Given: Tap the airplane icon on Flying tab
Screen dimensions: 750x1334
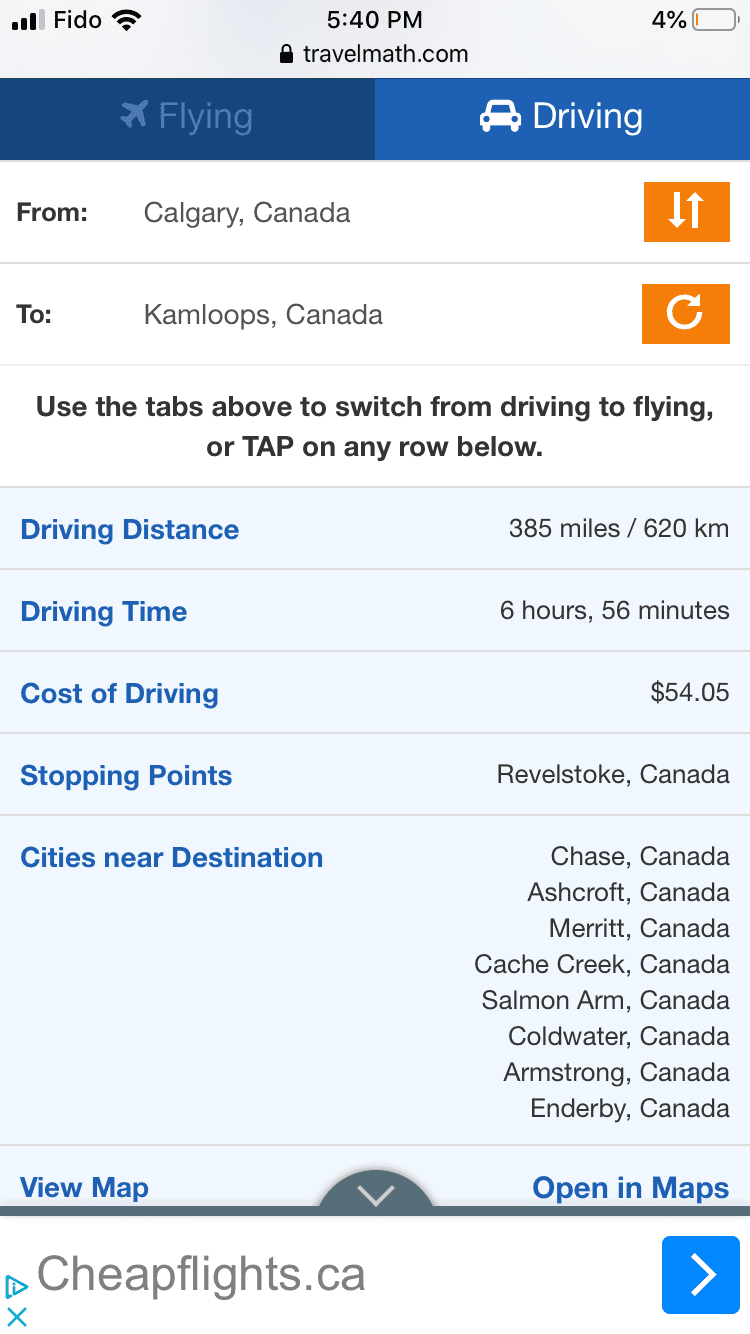Looking at the screenshot, I should point(134,116).
